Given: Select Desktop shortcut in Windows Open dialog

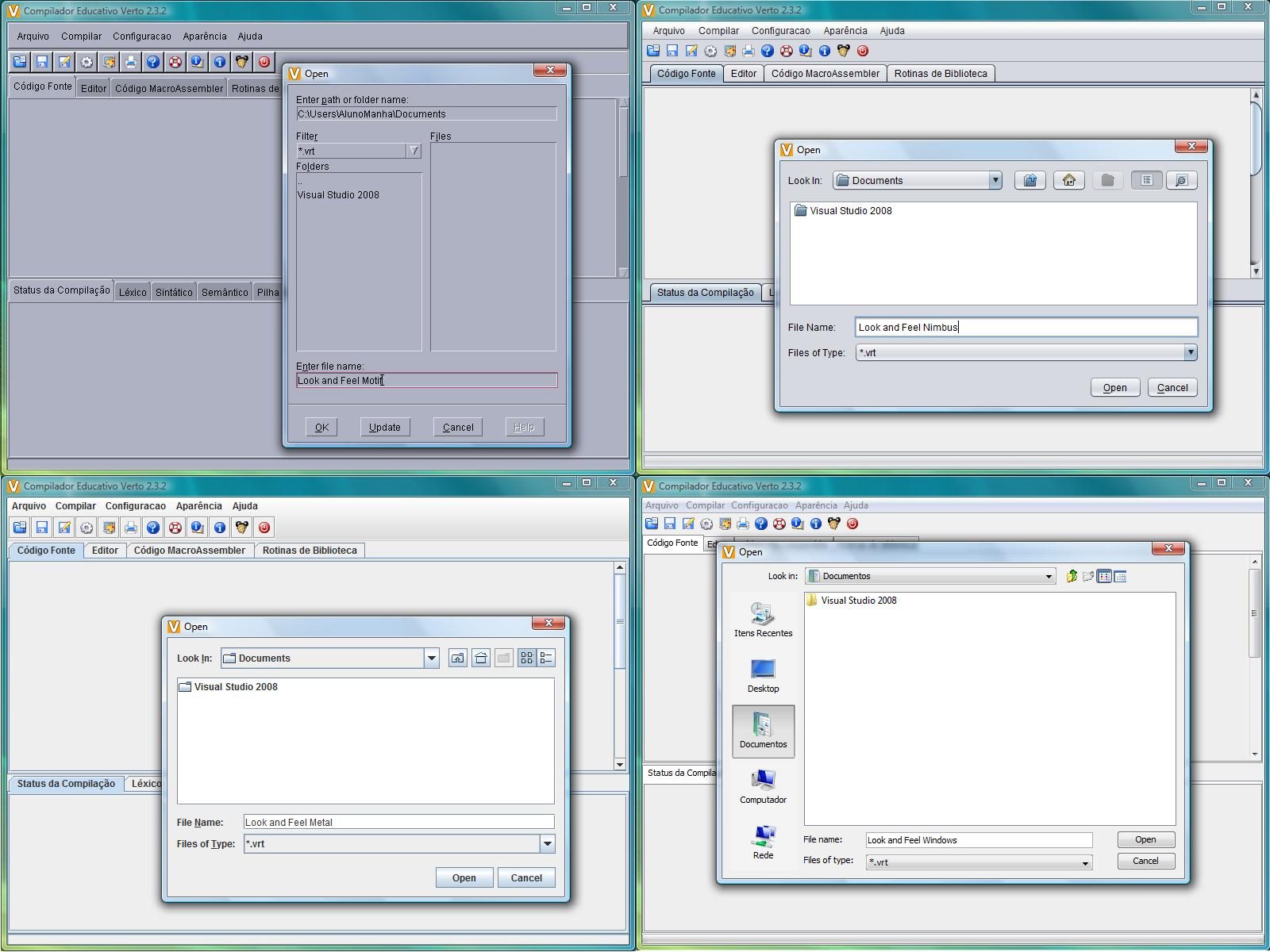Looking at the screenshot, I should coord(763,675).
